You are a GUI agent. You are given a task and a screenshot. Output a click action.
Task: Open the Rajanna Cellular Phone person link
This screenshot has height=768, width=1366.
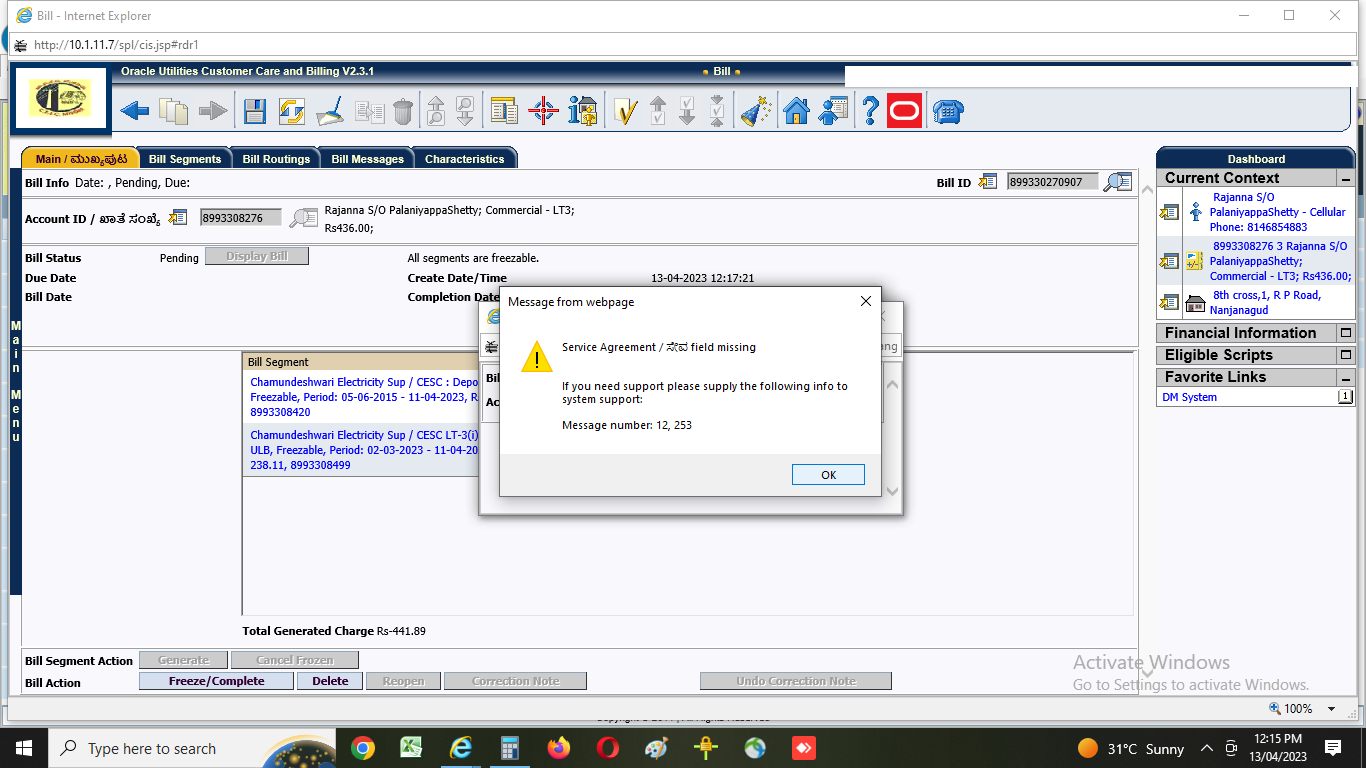pyautogui.click(x=1277, y=212)
